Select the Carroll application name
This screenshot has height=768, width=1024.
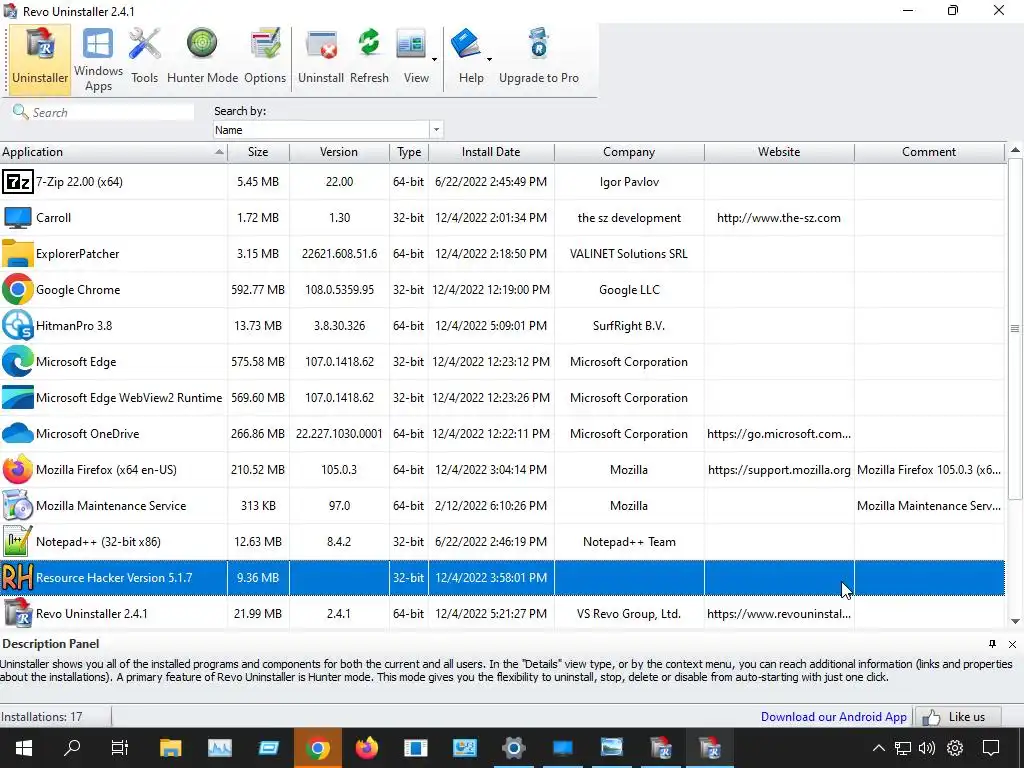[x=54, y=217]
